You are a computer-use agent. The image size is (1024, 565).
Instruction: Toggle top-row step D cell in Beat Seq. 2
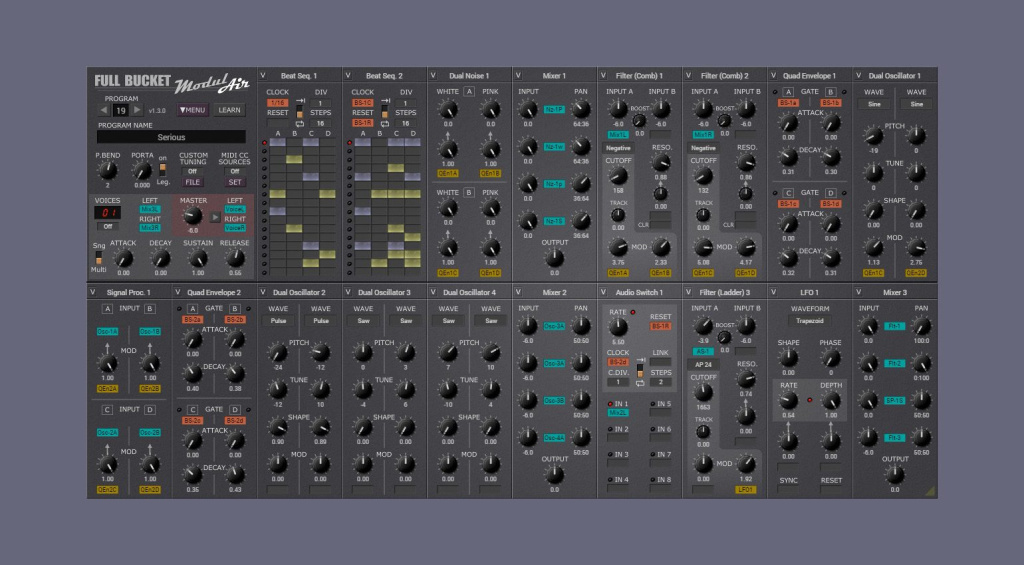click(413, 142)
